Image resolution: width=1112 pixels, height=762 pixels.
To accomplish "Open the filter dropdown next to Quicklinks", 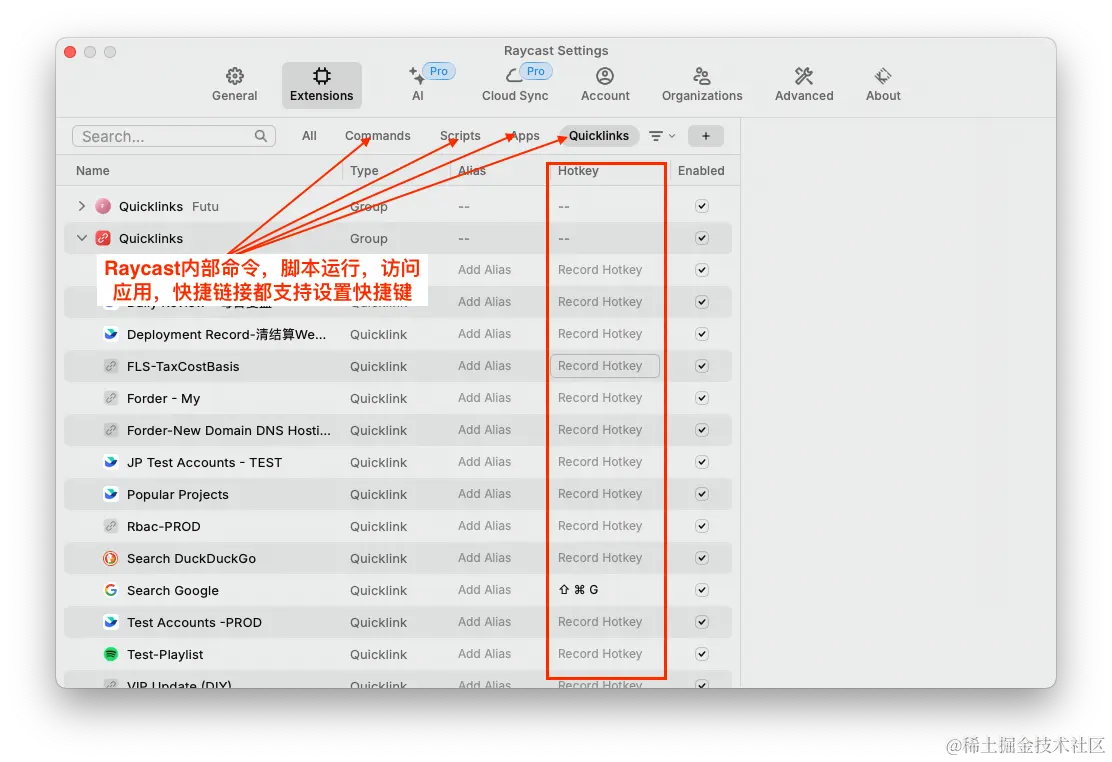I will [x=662, y=136].
